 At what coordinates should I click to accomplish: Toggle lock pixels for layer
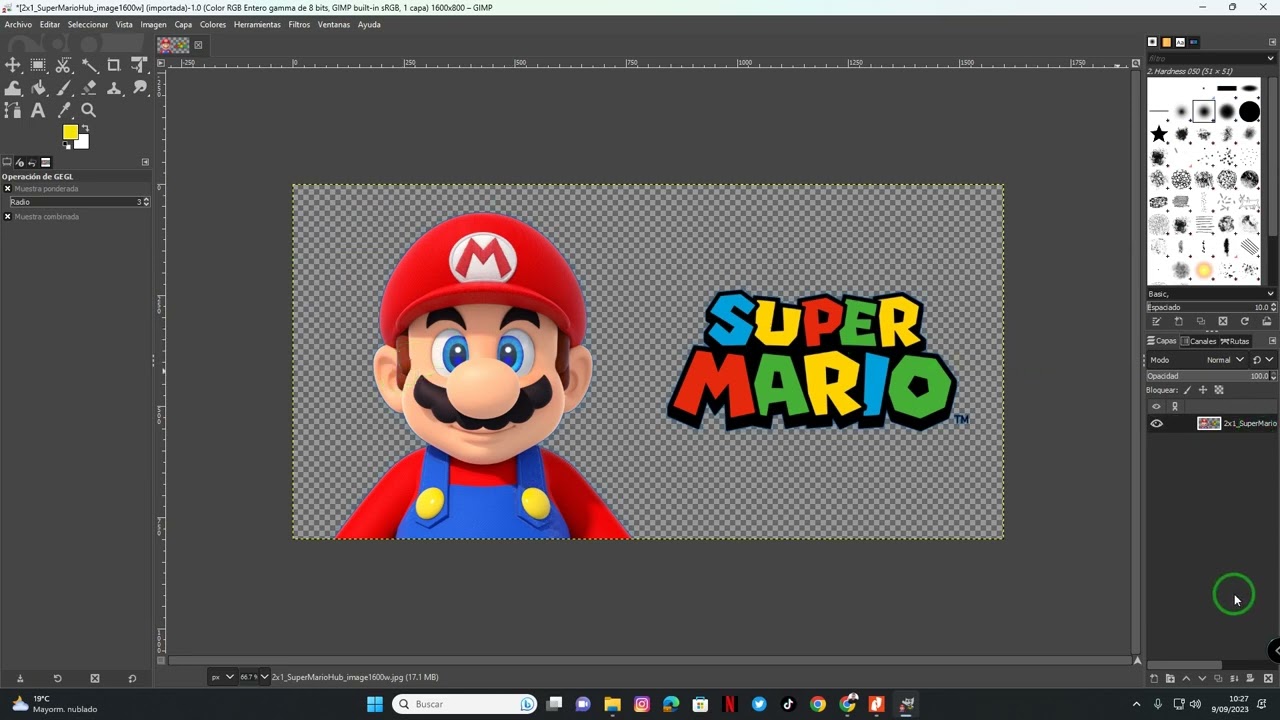click(1188, 390)
